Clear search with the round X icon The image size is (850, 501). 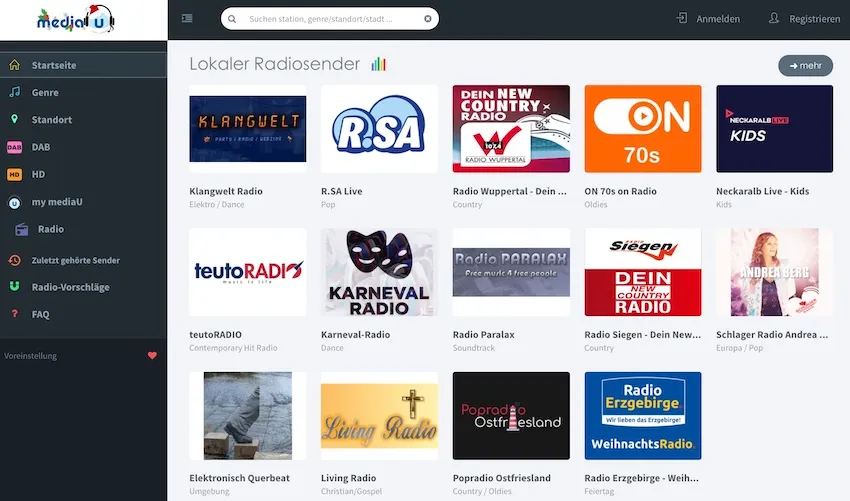pyautogui.click(x=428, y=19)
